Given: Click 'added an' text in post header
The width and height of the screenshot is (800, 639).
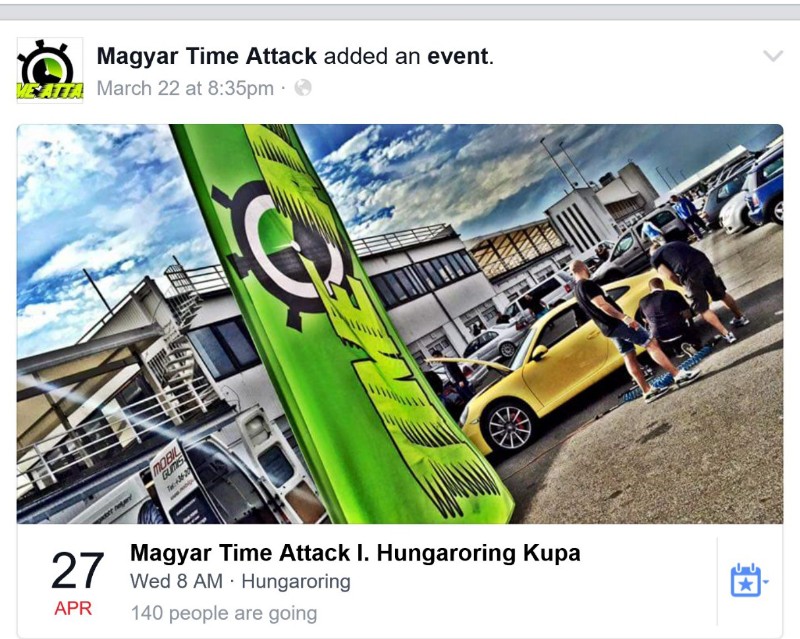Looking at the screenshot, I should point(372,56).
